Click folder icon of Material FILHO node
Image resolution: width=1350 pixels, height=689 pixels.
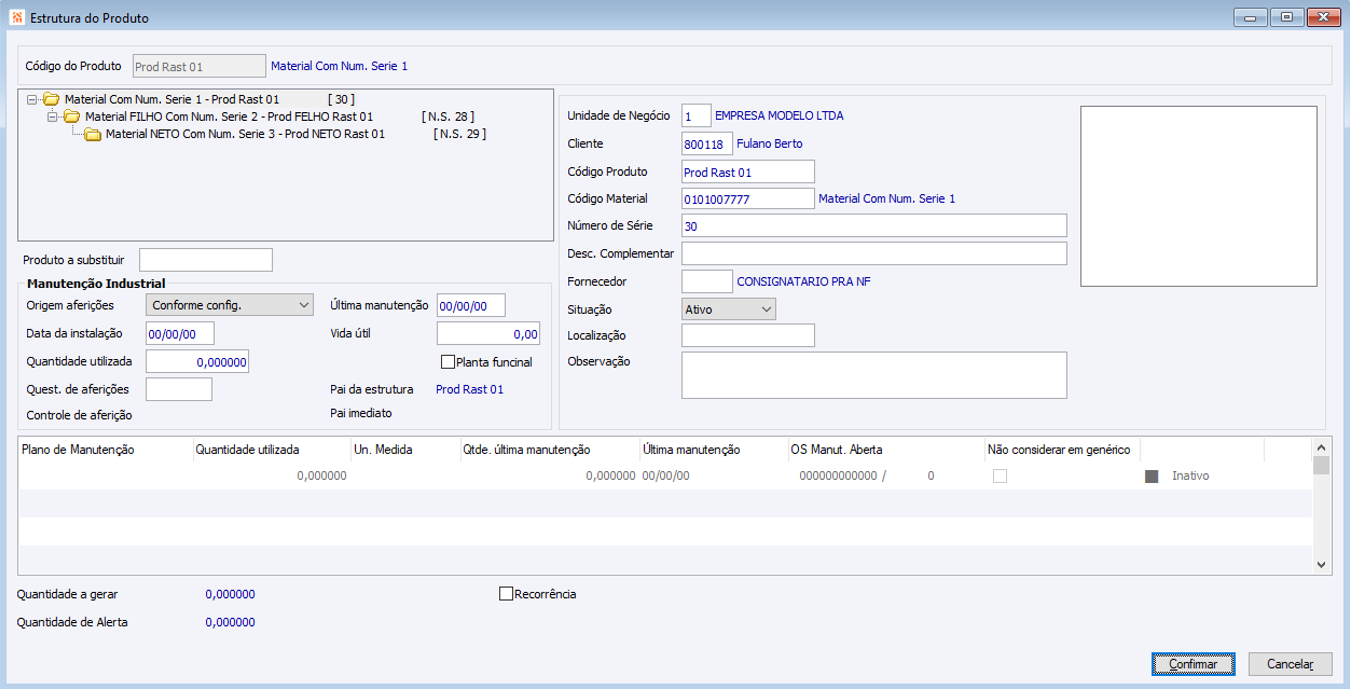71,116
